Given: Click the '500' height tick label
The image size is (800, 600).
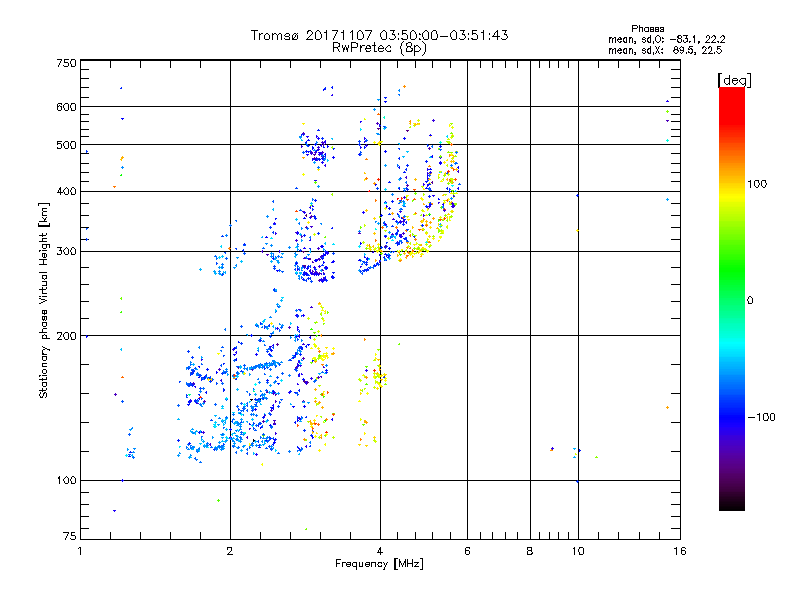Looking at the screenshot, I should [66, 145].
